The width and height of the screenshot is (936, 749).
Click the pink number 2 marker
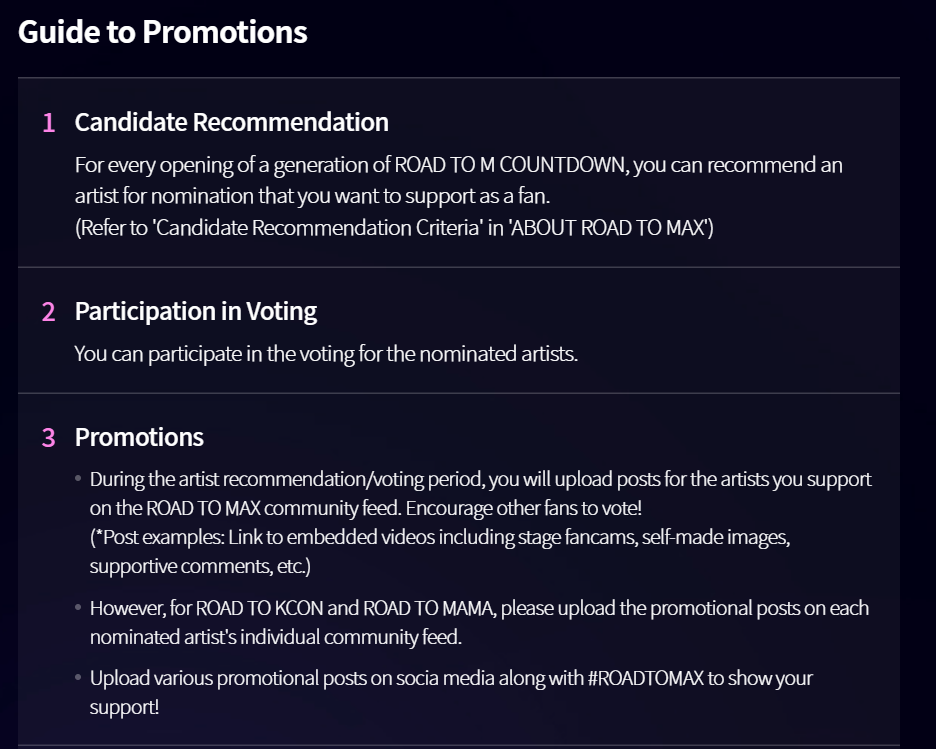[49, 312]
